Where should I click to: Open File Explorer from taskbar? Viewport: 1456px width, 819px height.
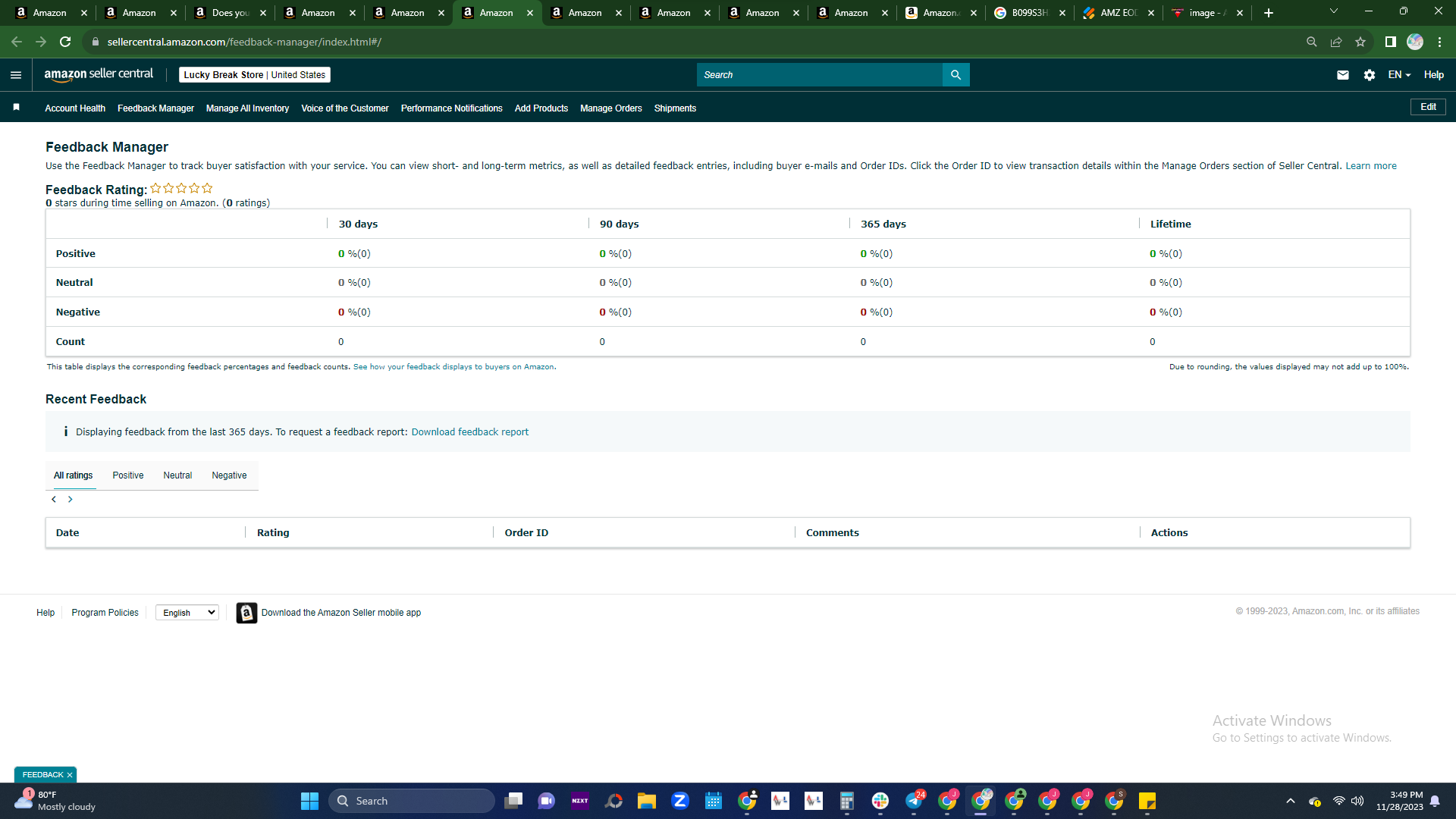(647, 801)
